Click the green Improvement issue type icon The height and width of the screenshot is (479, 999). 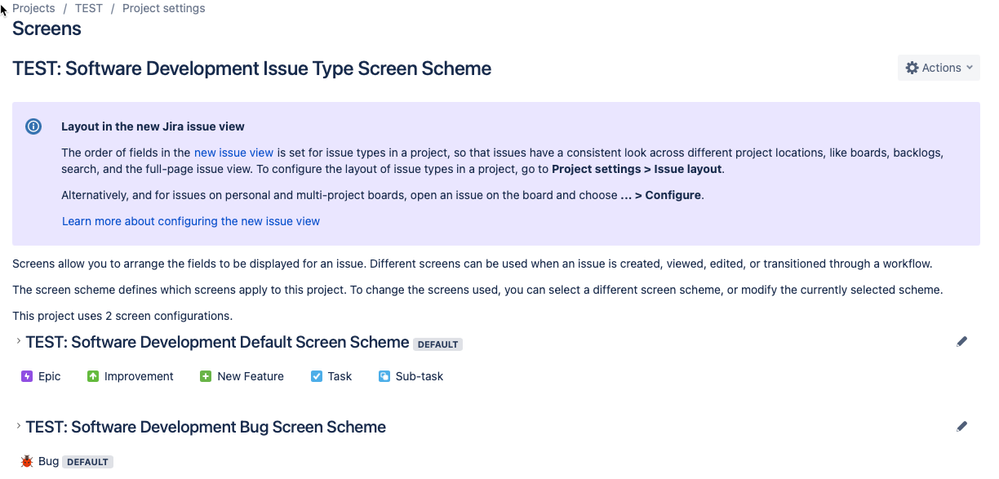[93, 376]
